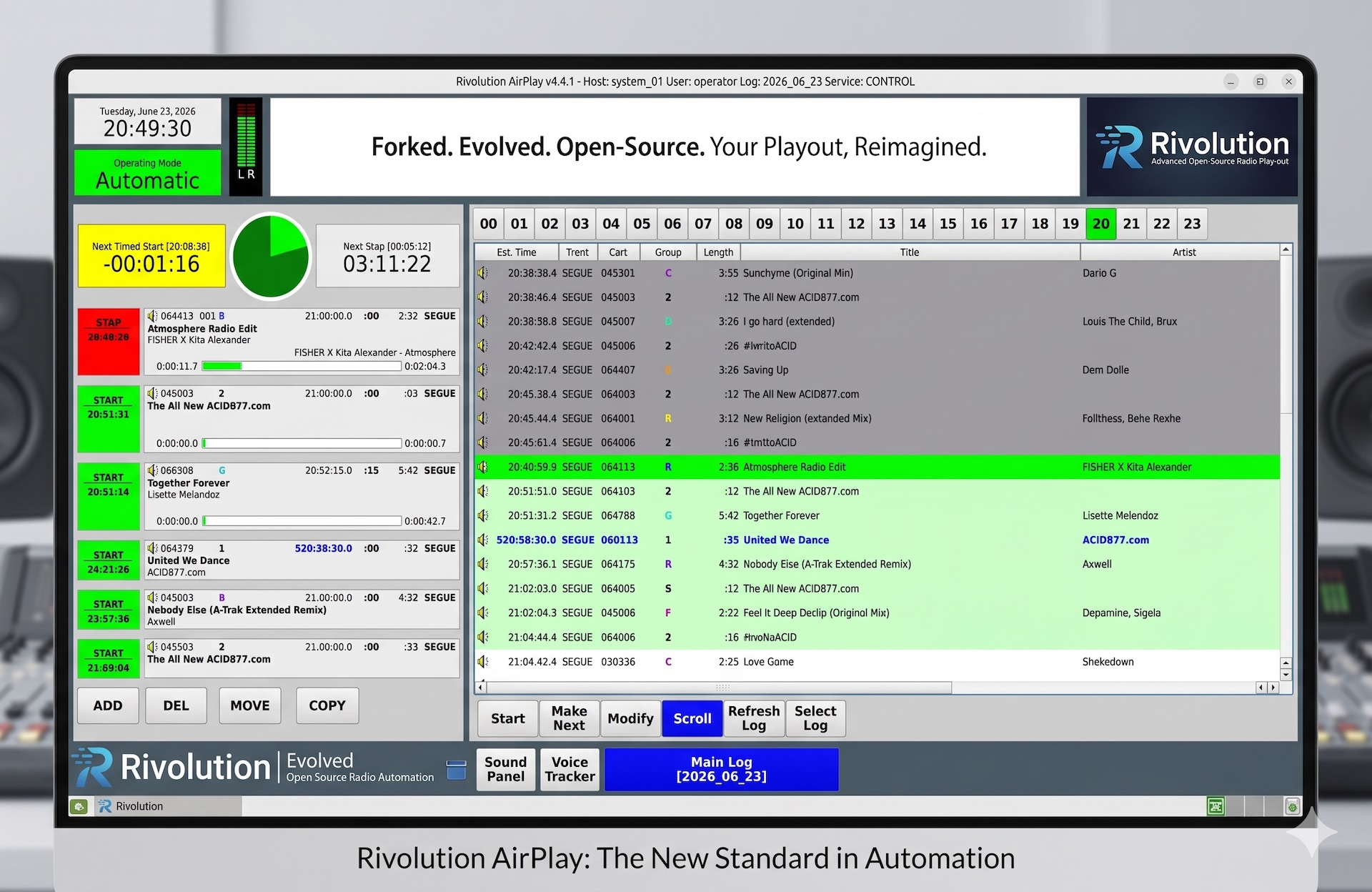Click the Make Next button

(x=569, y=718)
